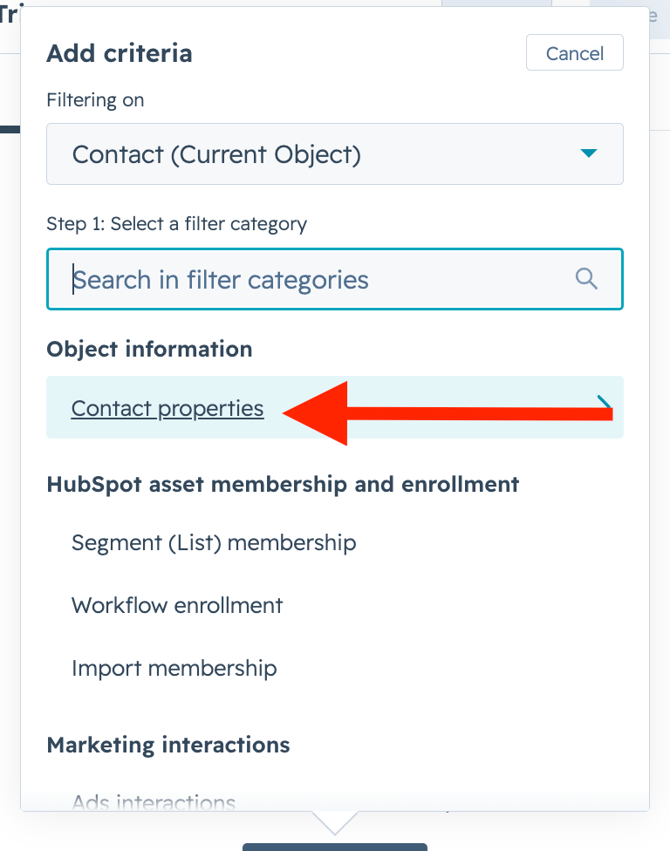Click the Marketing interactions section heading
Screen dimensions: 670x851
click(168, 745)
